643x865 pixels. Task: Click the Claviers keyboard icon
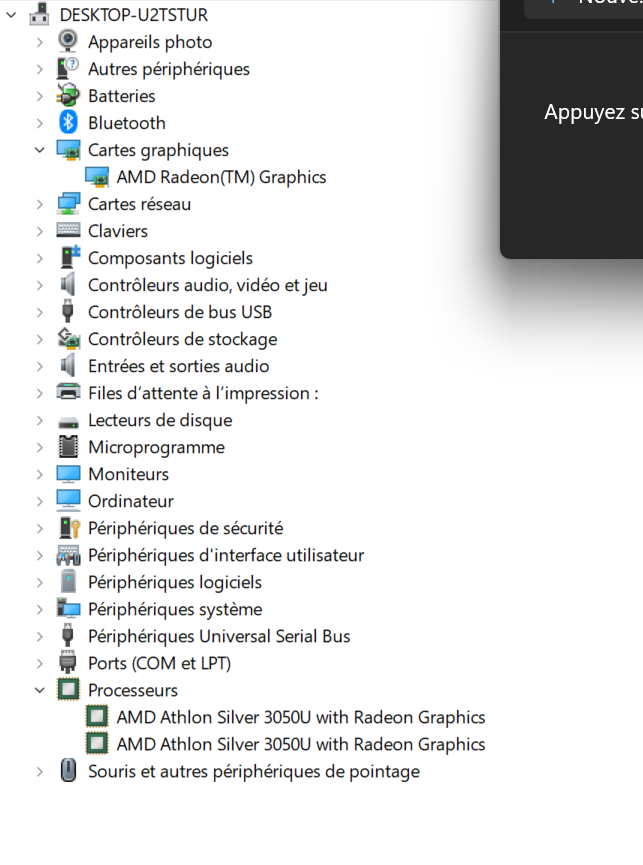[68, 231]
